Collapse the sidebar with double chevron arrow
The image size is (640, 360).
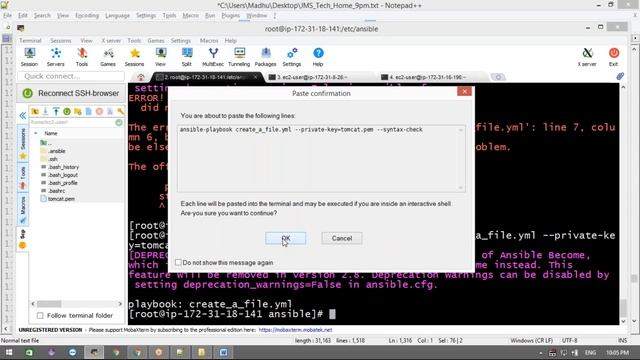click(22, 116)
